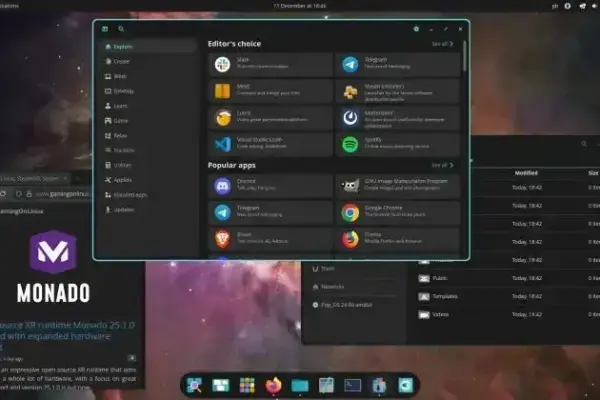This screenshot has width=600, height=400.
Task: Select the Game category in sidebar
Action: (x=149, y=121)
